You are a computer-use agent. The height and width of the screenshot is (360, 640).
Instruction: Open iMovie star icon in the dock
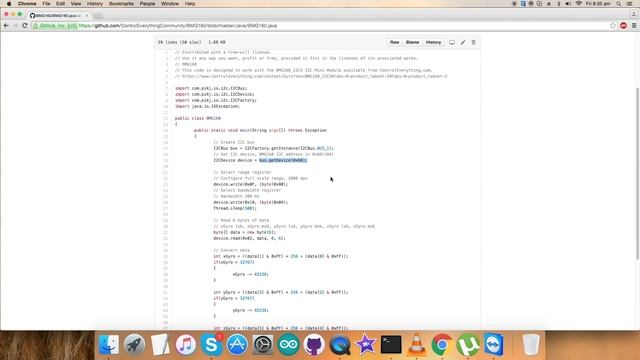coord(365,344)
